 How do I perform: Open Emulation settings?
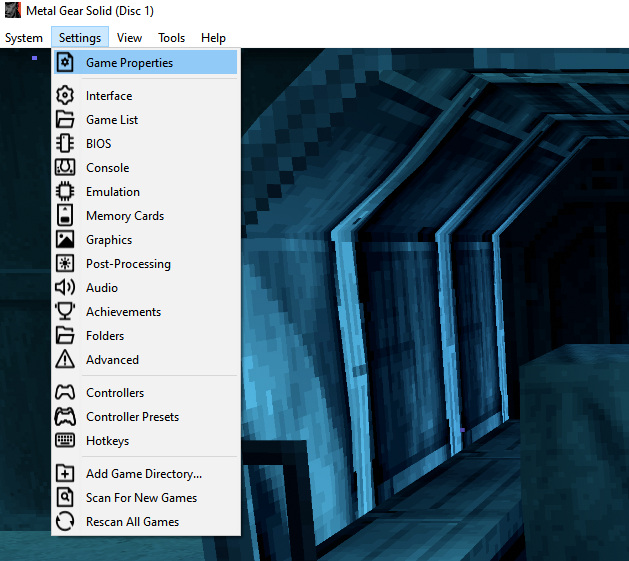click(146, 191)
